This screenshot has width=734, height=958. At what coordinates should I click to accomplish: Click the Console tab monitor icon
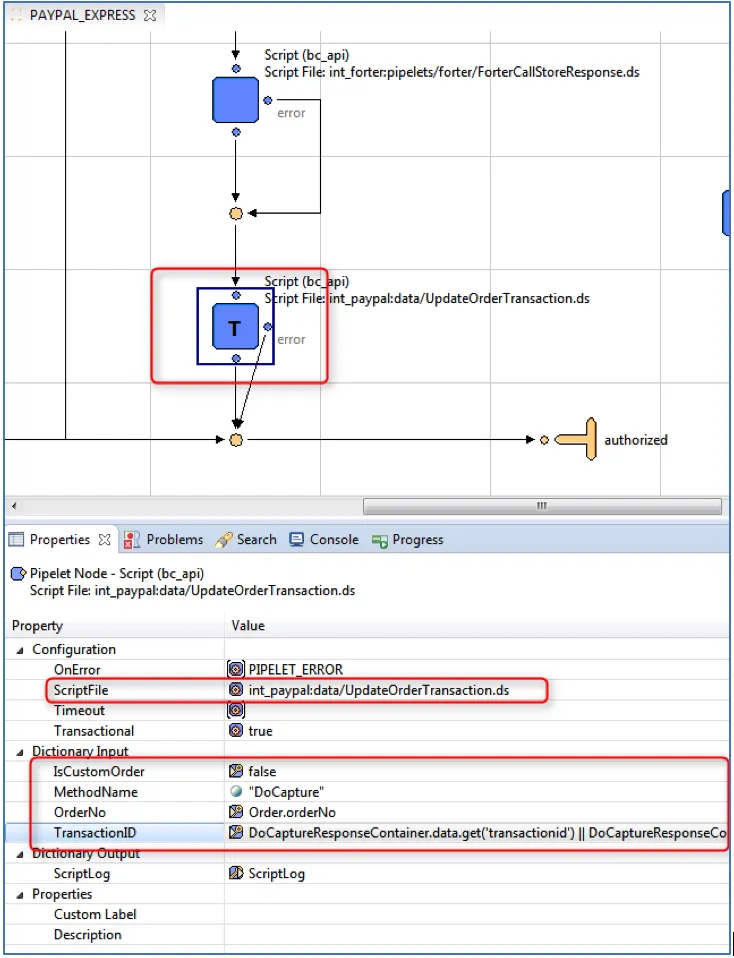point(296,539)
